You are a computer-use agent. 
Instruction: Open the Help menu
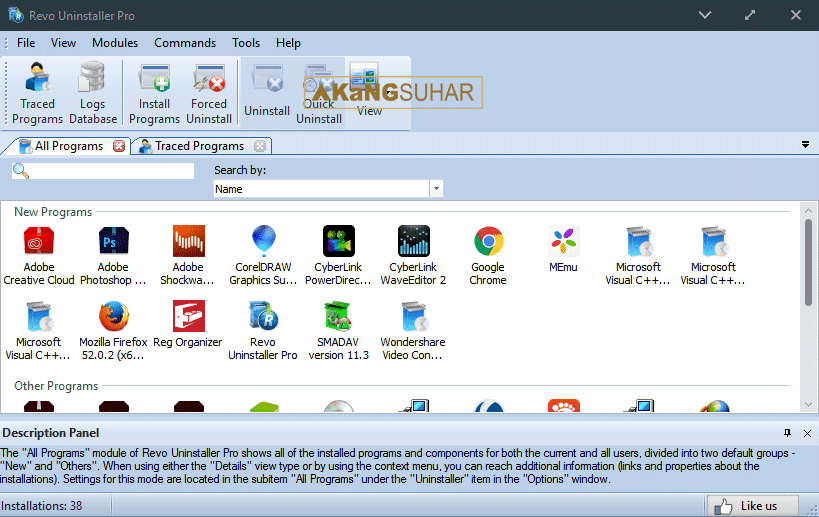click(288, 43)
